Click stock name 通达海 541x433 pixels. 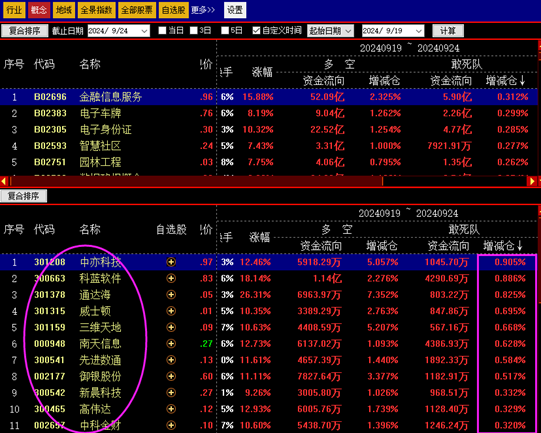point(95,295)
